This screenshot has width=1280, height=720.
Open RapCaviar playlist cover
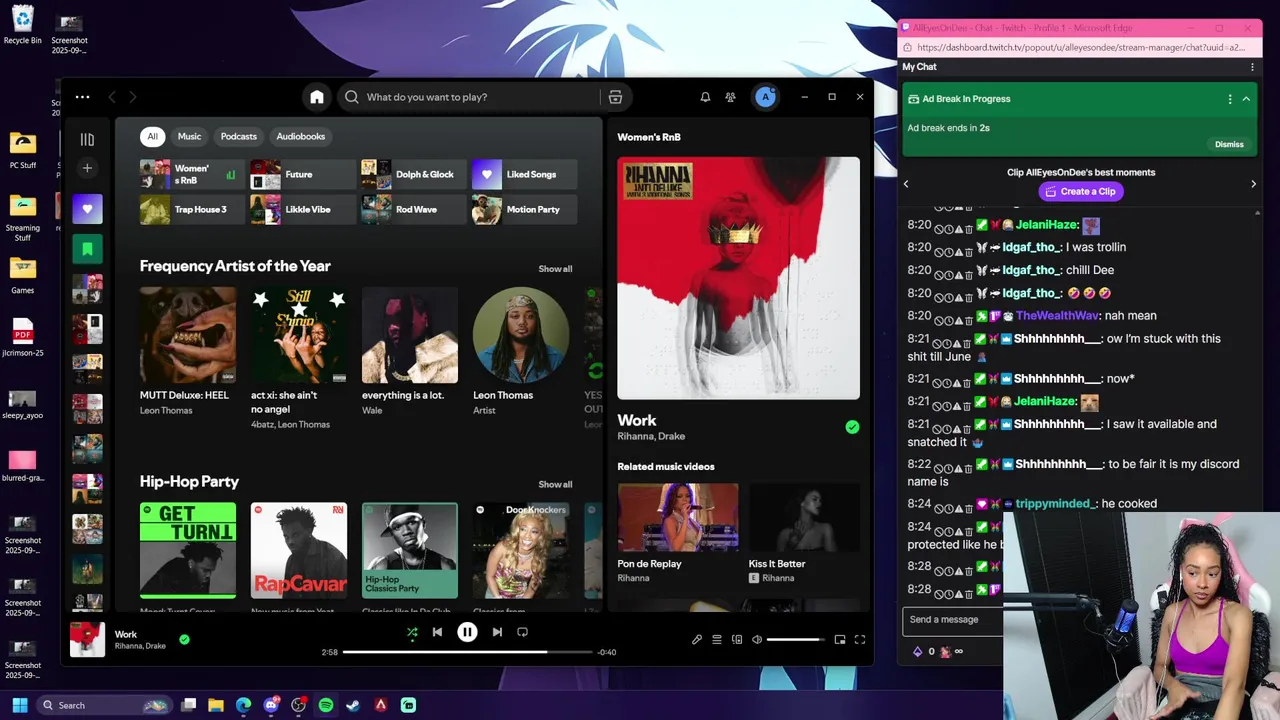pyautogui.click(x=299, y=550)
